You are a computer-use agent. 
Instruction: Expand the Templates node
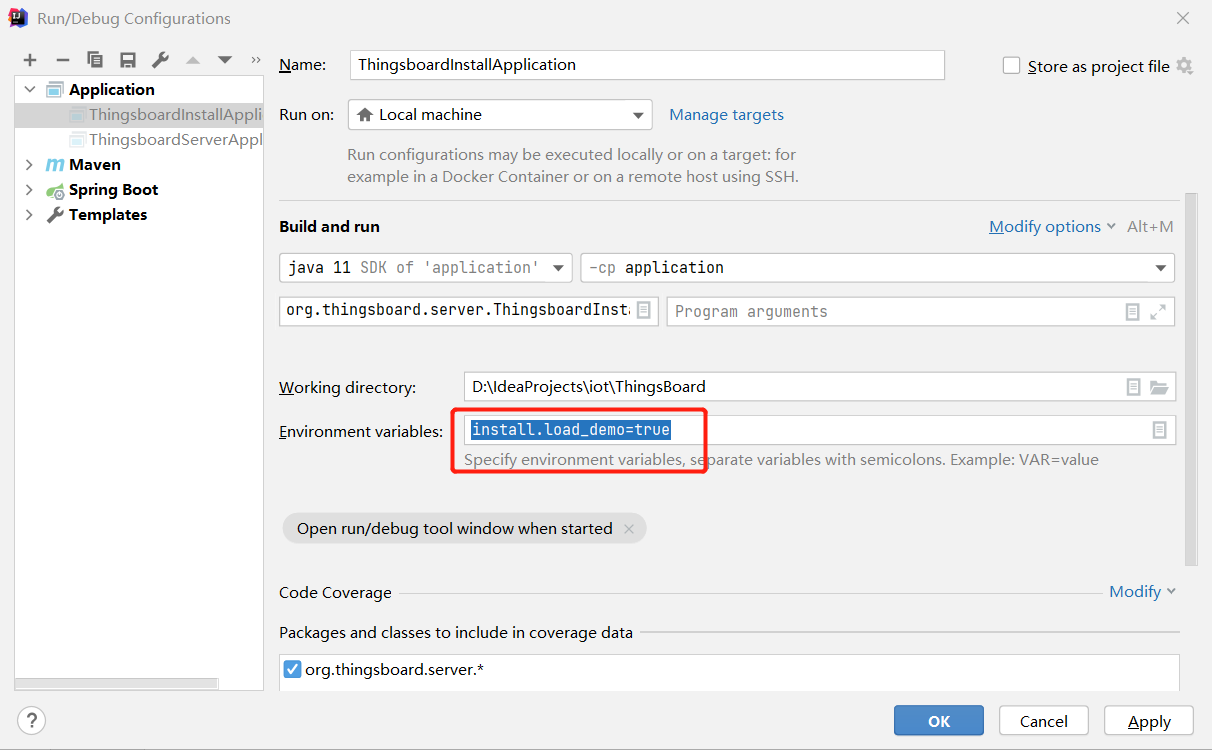point(30,215)
